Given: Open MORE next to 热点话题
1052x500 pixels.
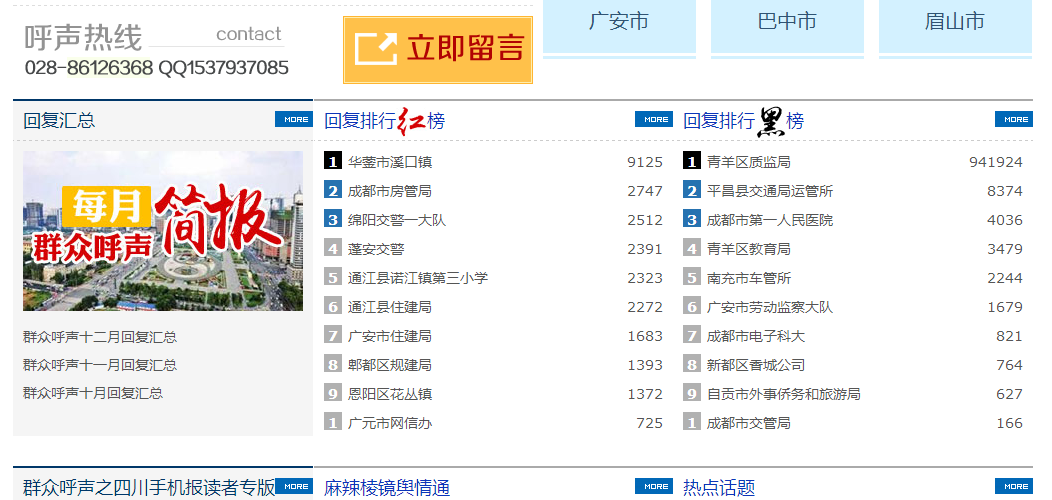Looking at the screenshot, I should pyautogui.click(x=1013, y=487).
